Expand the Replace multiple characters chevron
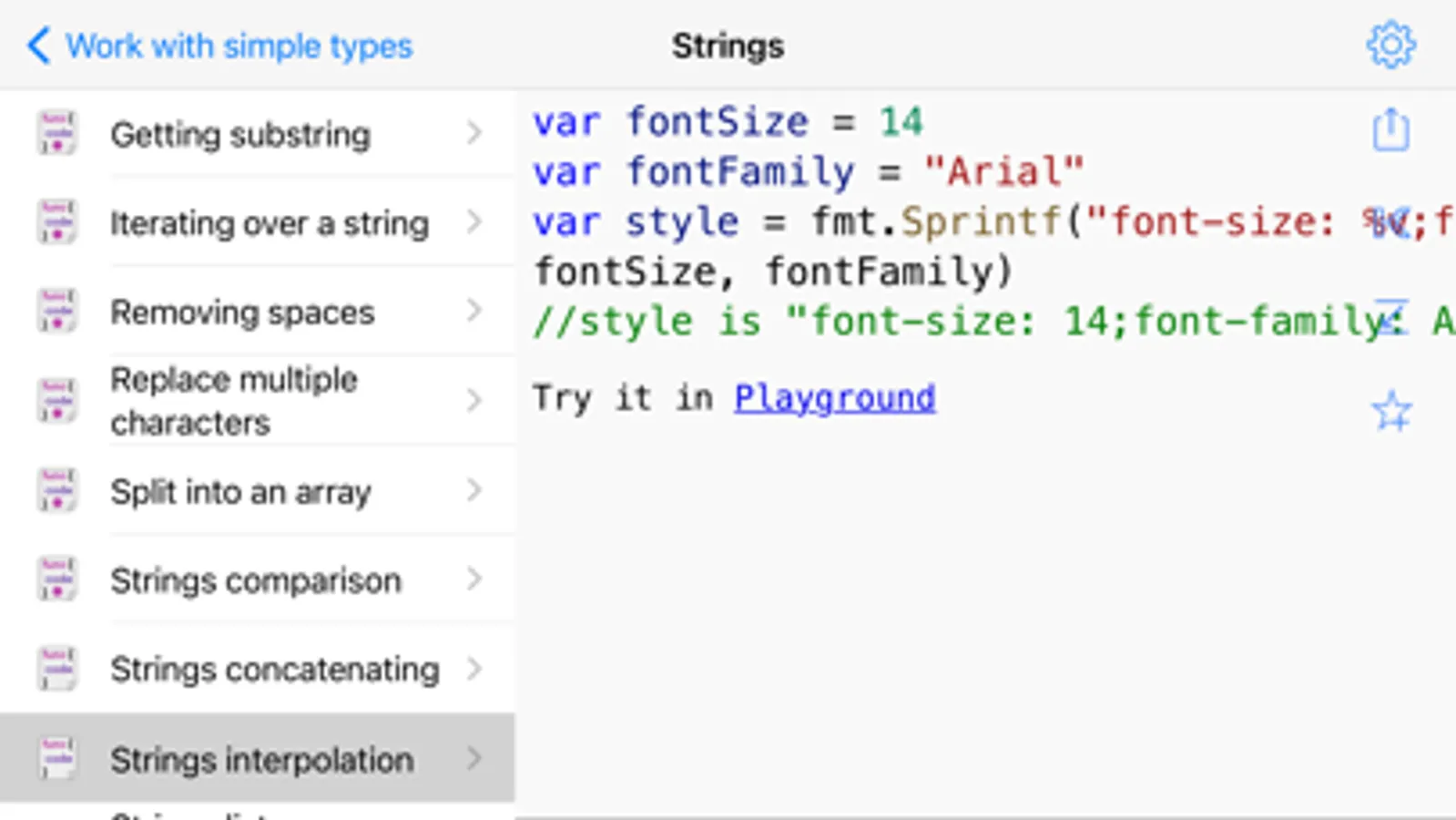 (473, 400)
